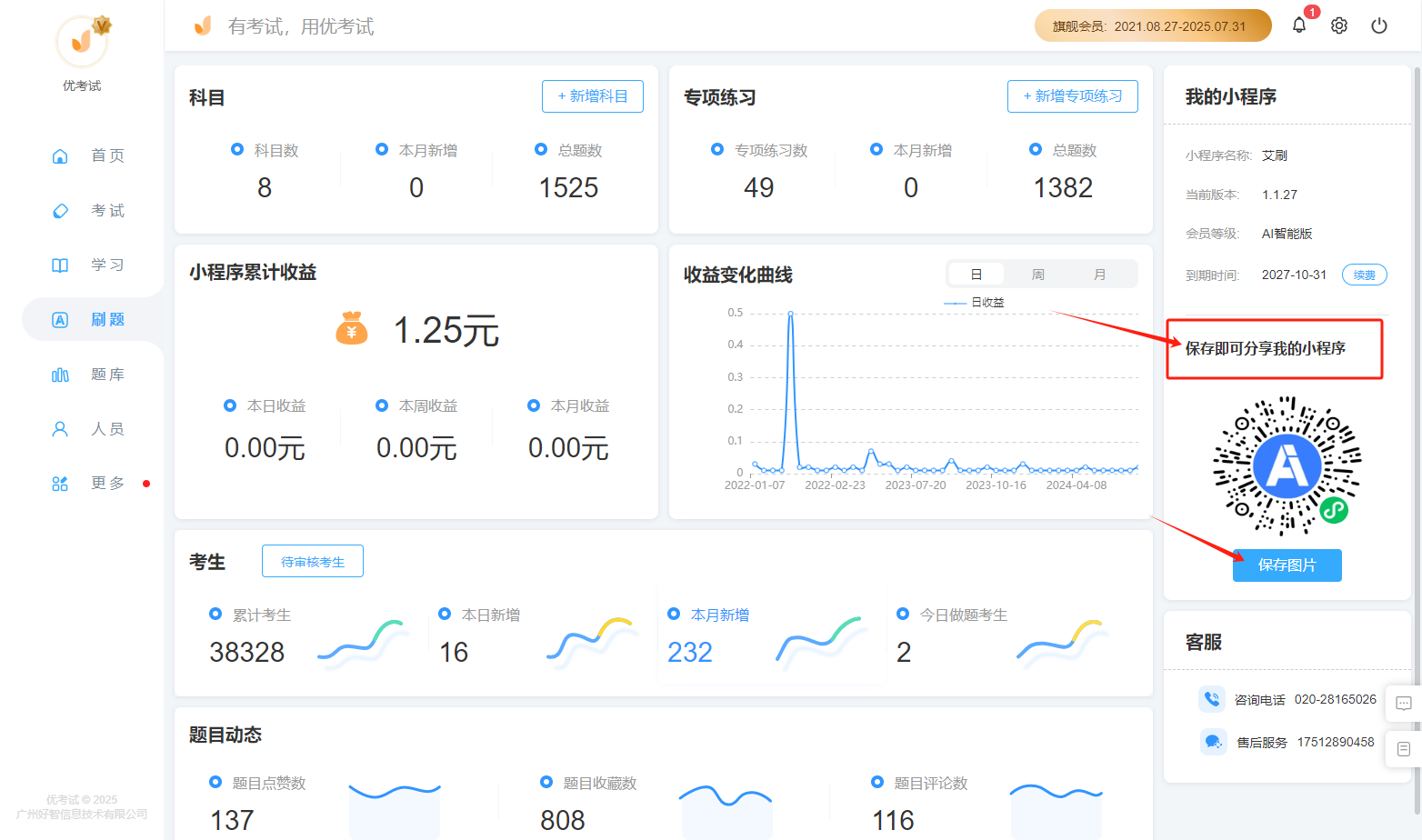Viewport: 1422px width, 840px height.
Task: Click the 总题数 value 1525
Action: [569, 188]
